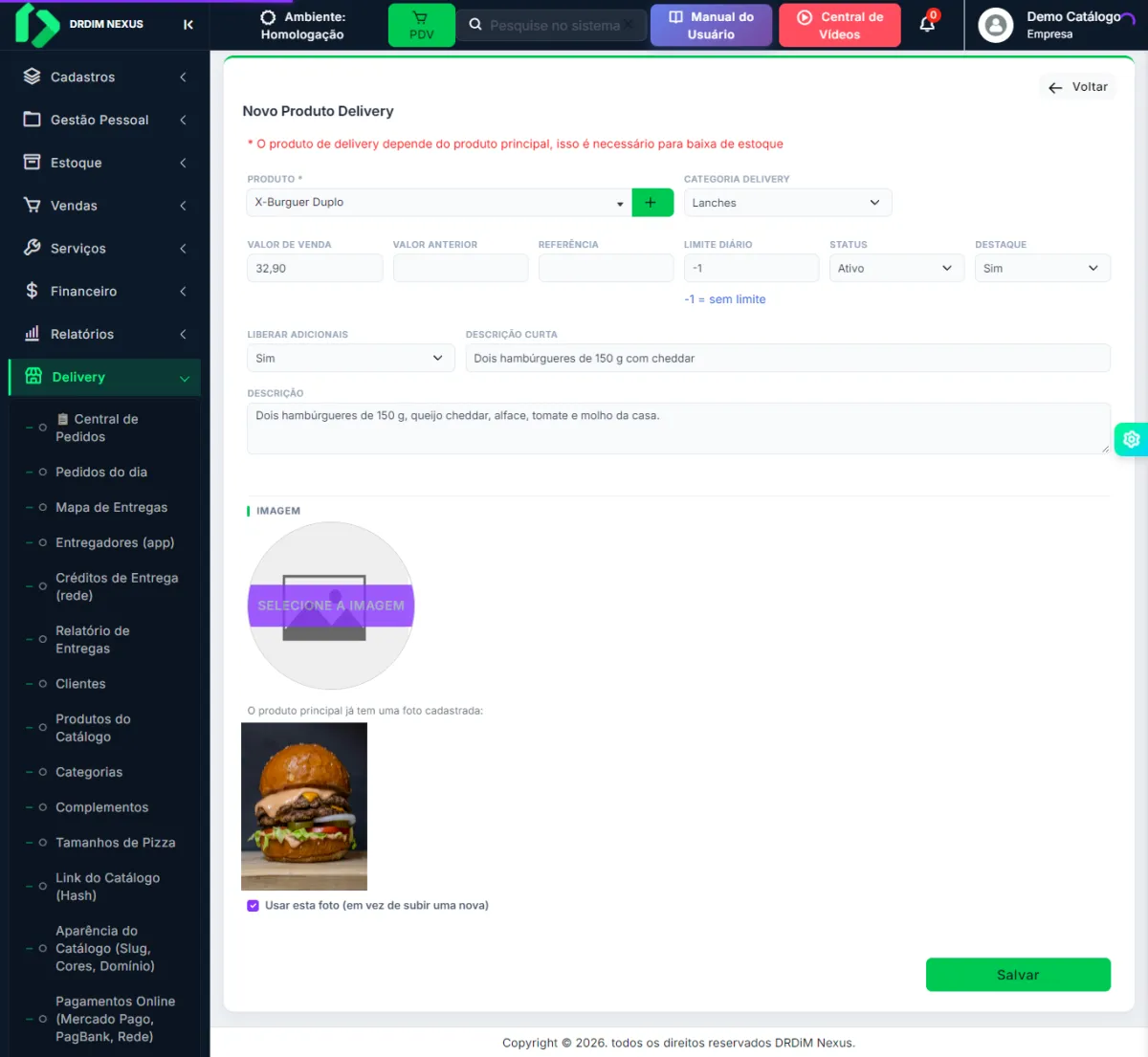This screenshot has width=1148, height=1057.
Task: Open the Status Ativo dropdown
Action: pyautogui.click(x=896, y=268)
